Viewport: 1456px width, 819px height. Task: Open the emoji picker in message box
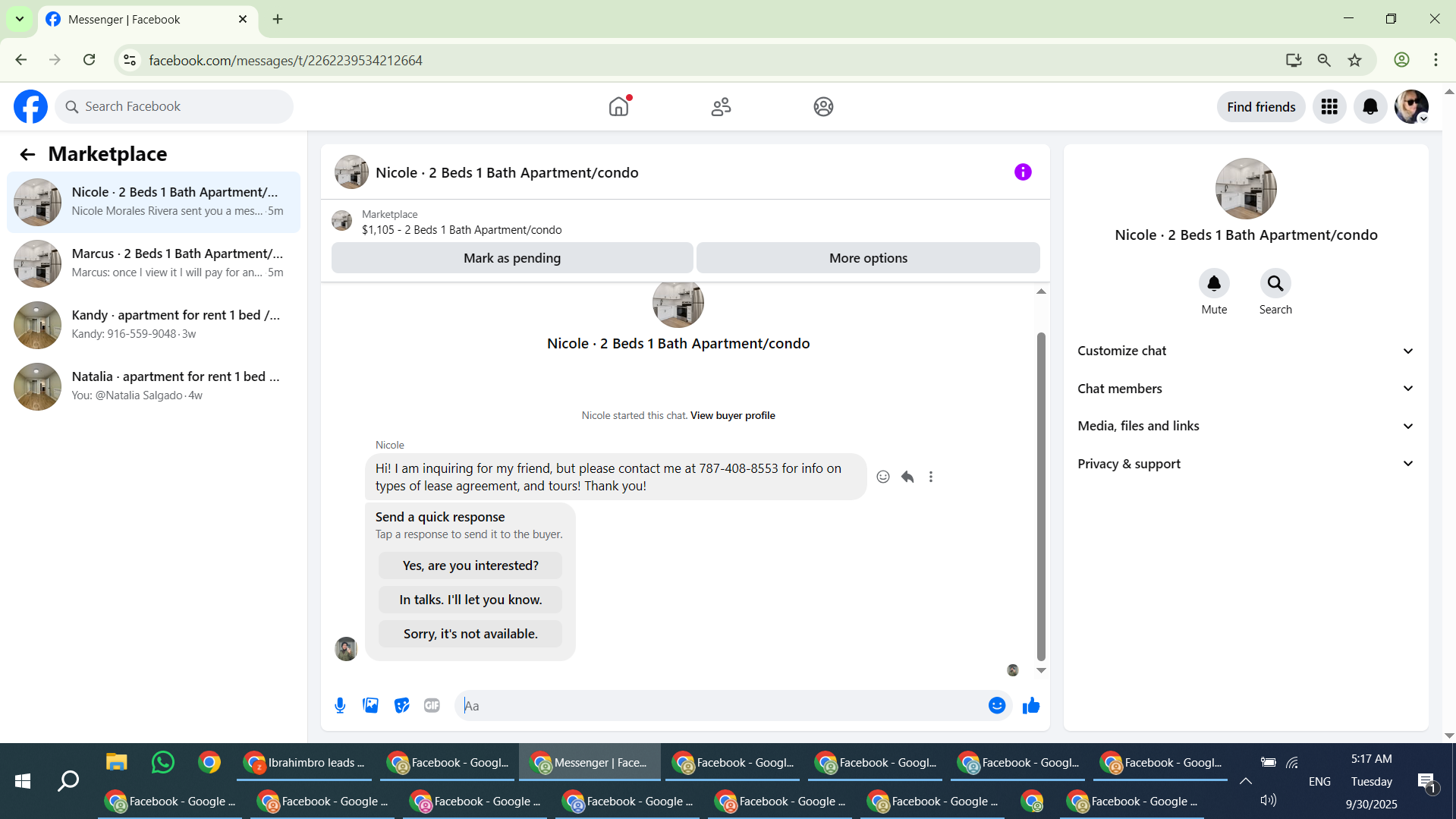(997, 706)
